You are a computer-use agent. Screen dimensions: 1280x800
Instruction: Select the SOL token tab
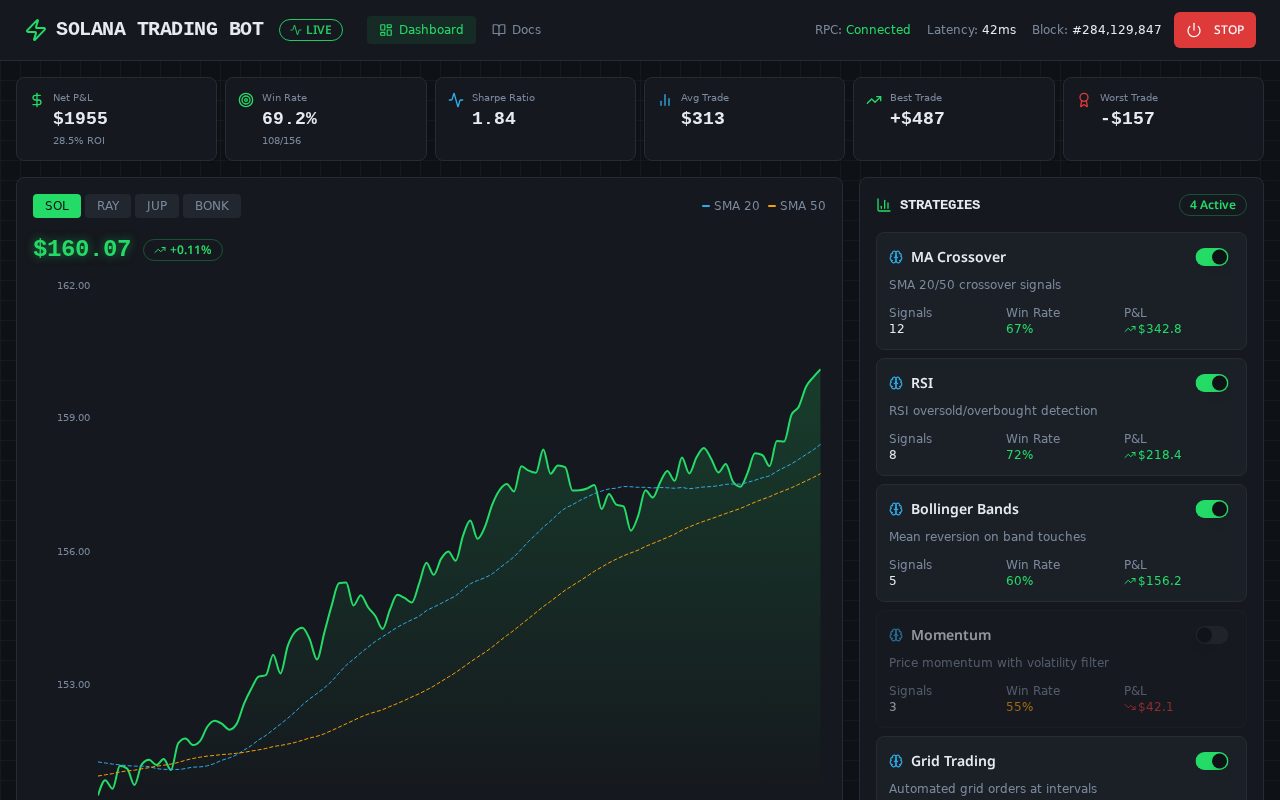[57, 206]
